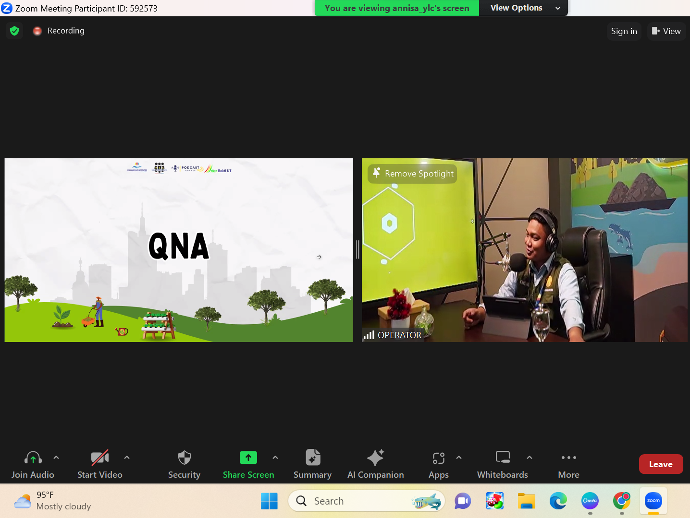Remove Spotlight from the operator video

(413, 174)
